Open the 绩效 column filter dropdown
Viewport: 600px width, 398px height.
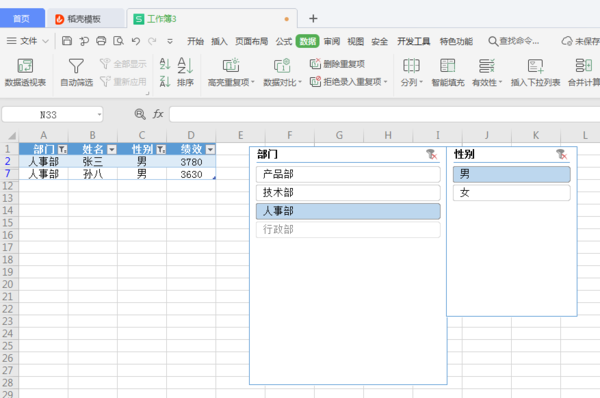[210, 150]
